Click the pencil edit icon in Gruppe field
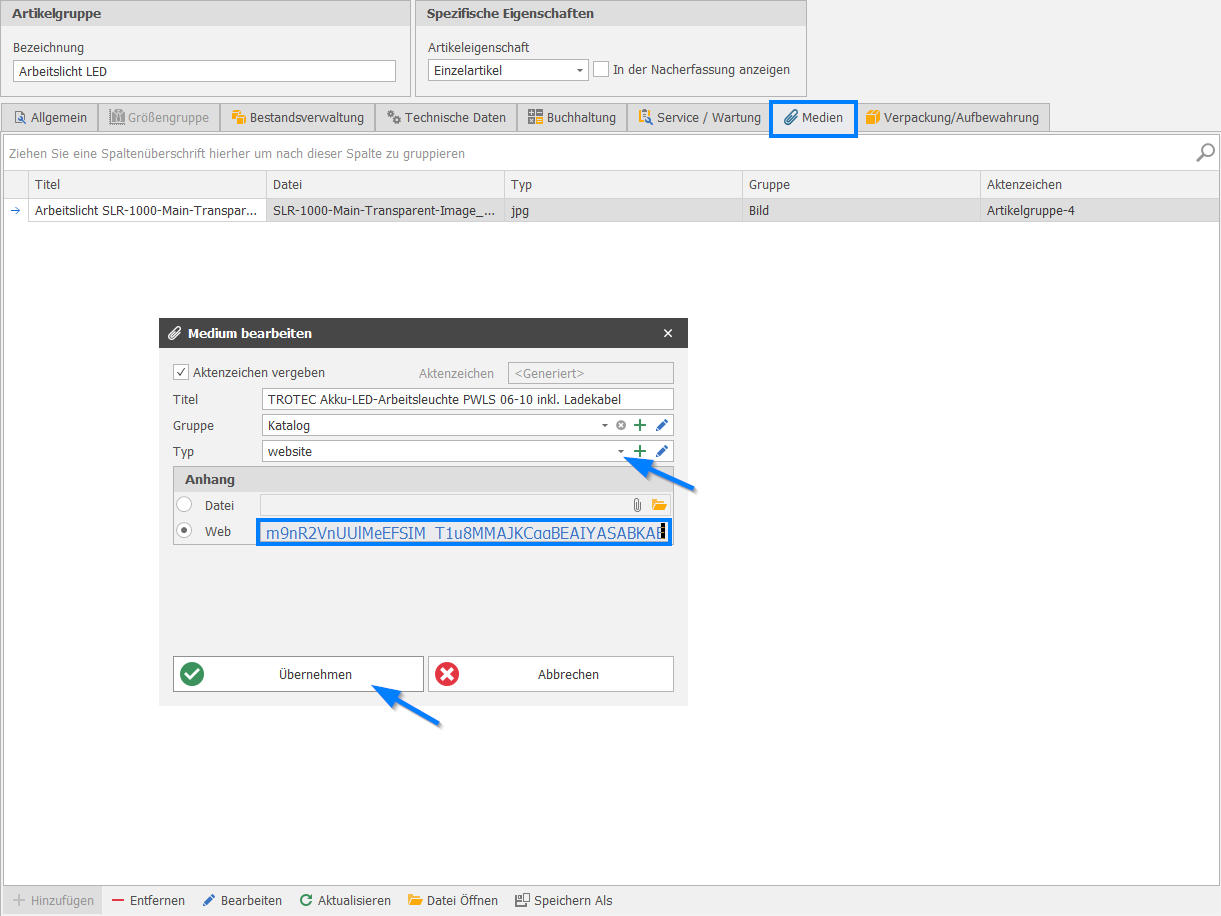Image resolution: width=1221 pixels, height=916 pixels. point(661,425)
